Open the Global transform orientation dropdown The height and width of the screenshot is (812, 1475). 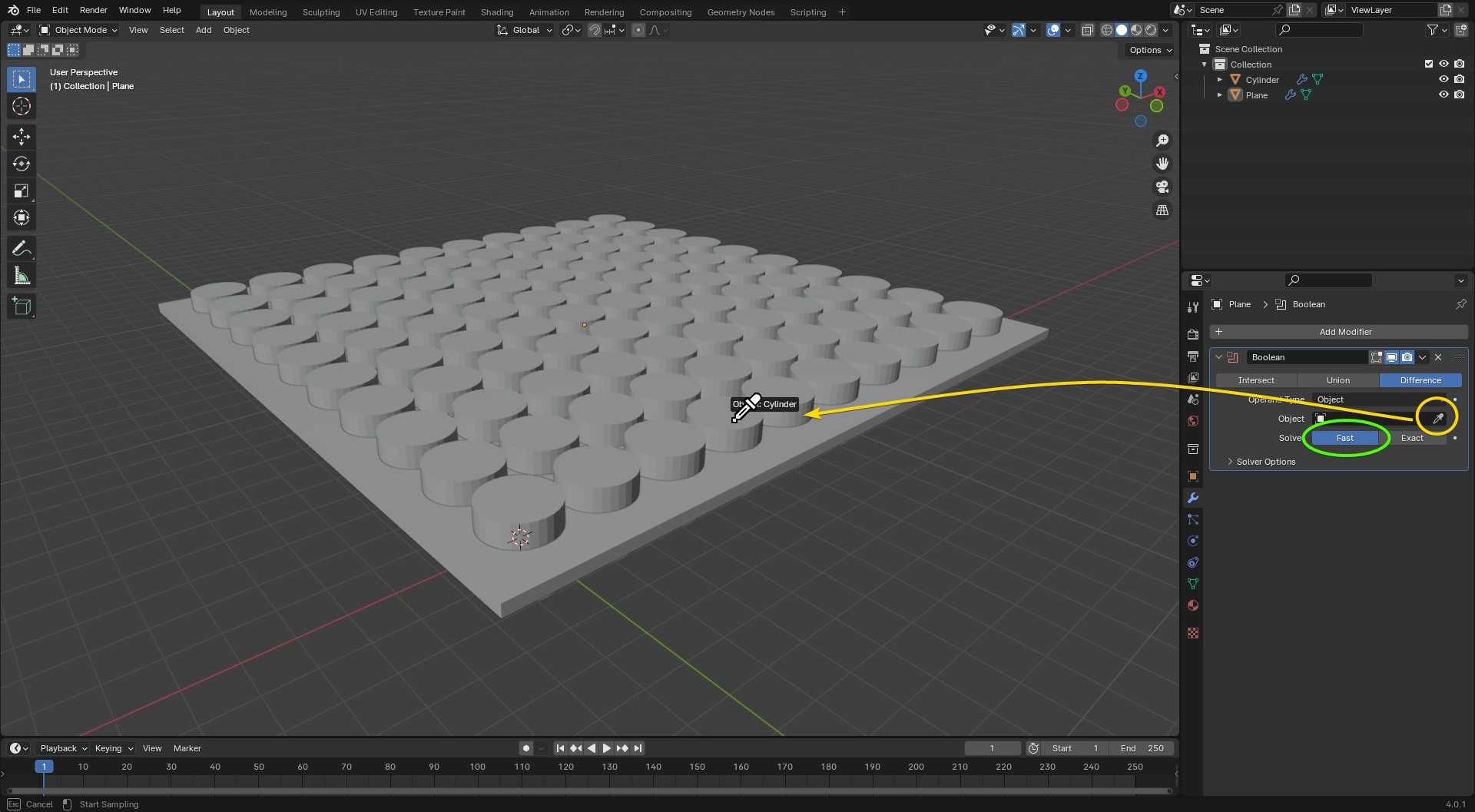(x=523, y=30)
